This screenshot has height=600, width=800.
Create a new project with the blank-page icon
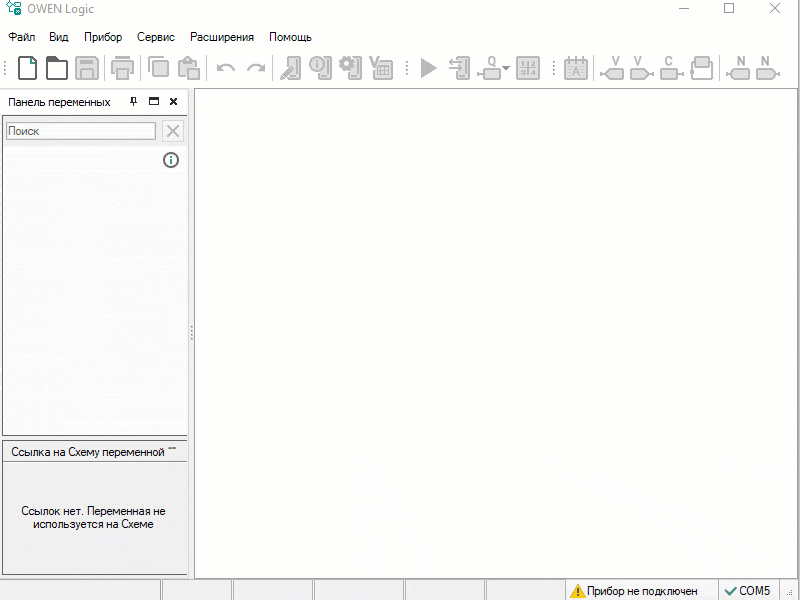[28, 68]
